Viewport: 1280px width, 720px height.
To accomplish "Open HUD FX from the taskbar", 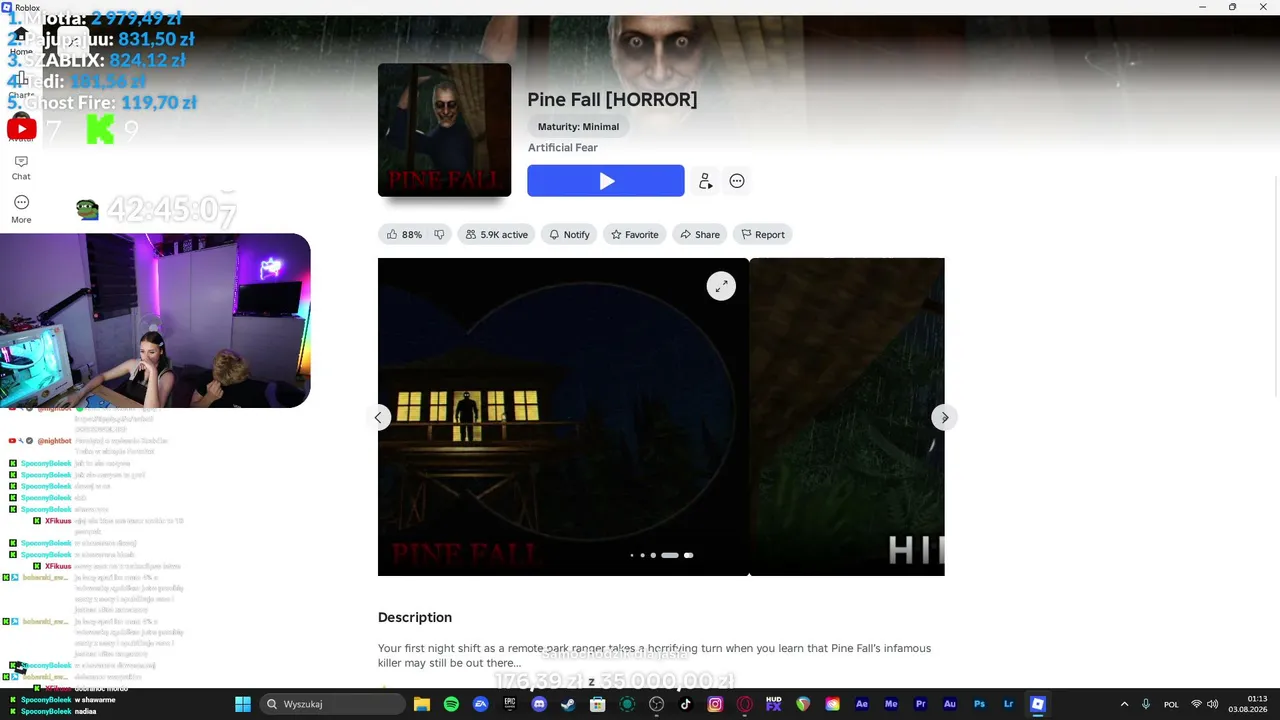I will pyautogui.click(x=773, y=704).
